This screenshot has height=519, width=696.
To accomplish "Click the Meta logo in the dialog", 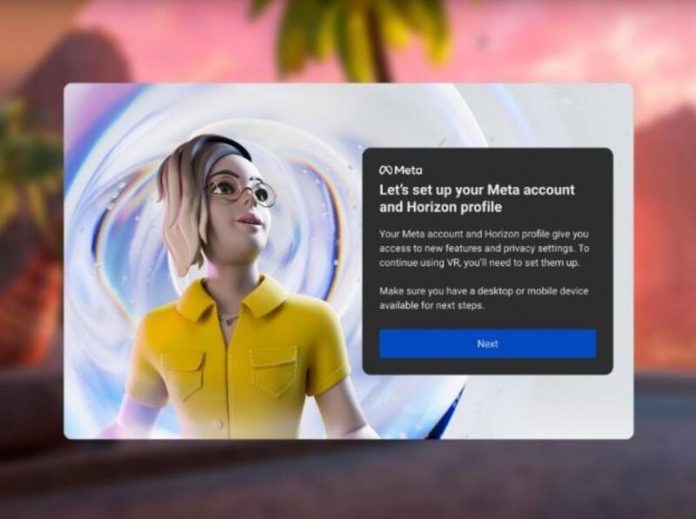I will point(400,170).
